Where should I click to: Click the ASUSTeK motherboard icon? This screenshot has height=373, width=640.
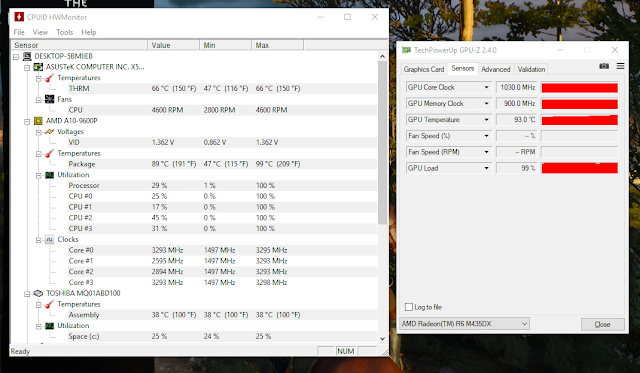[38, 67]
